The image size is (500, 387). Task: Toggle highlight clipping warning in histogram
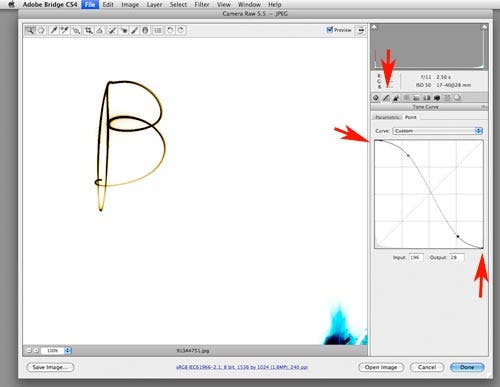click(x=484, y=27)
